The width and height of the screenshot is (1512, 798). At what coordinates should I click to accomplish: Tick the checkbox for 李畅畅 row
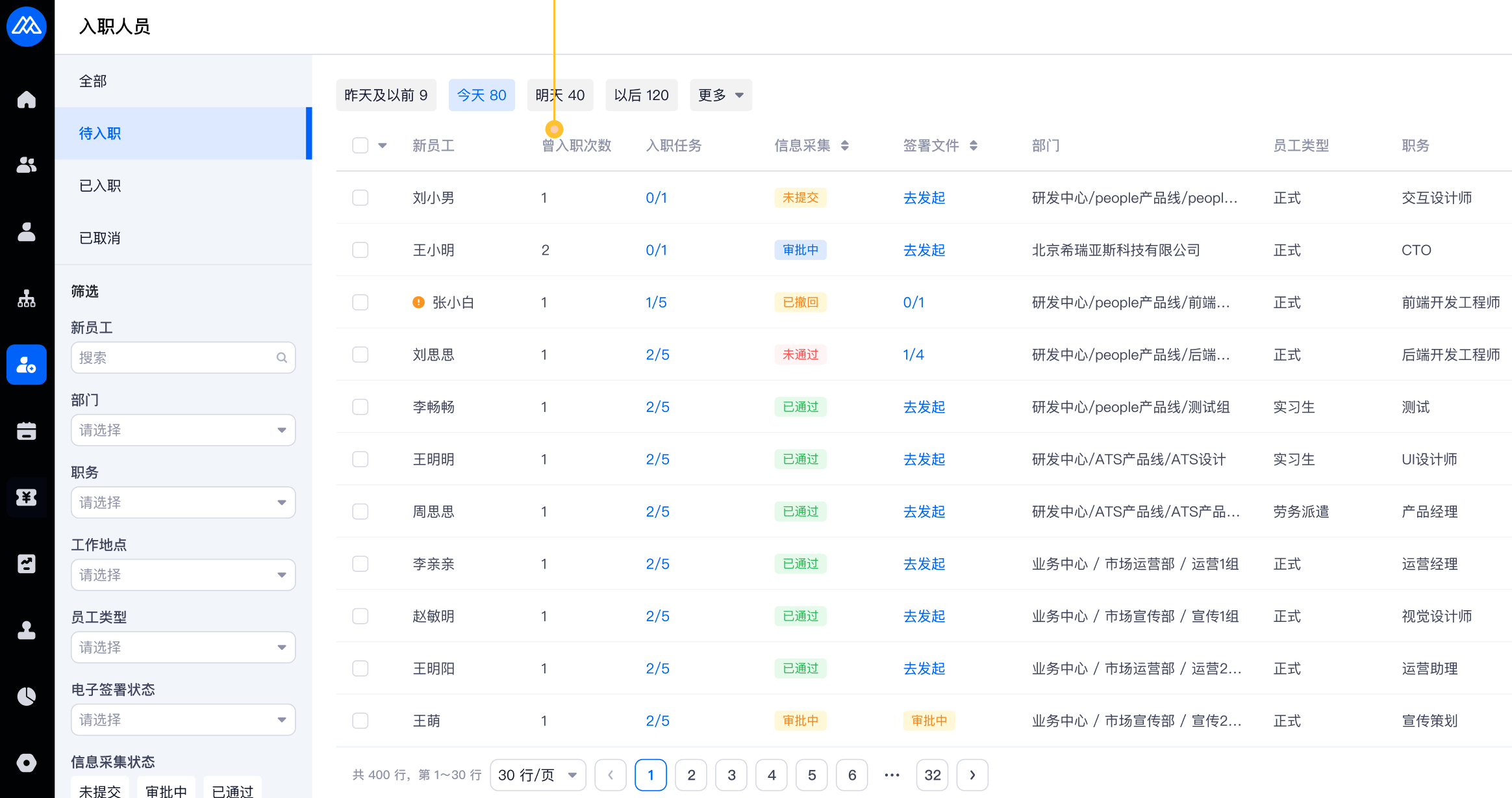[360, 407]
